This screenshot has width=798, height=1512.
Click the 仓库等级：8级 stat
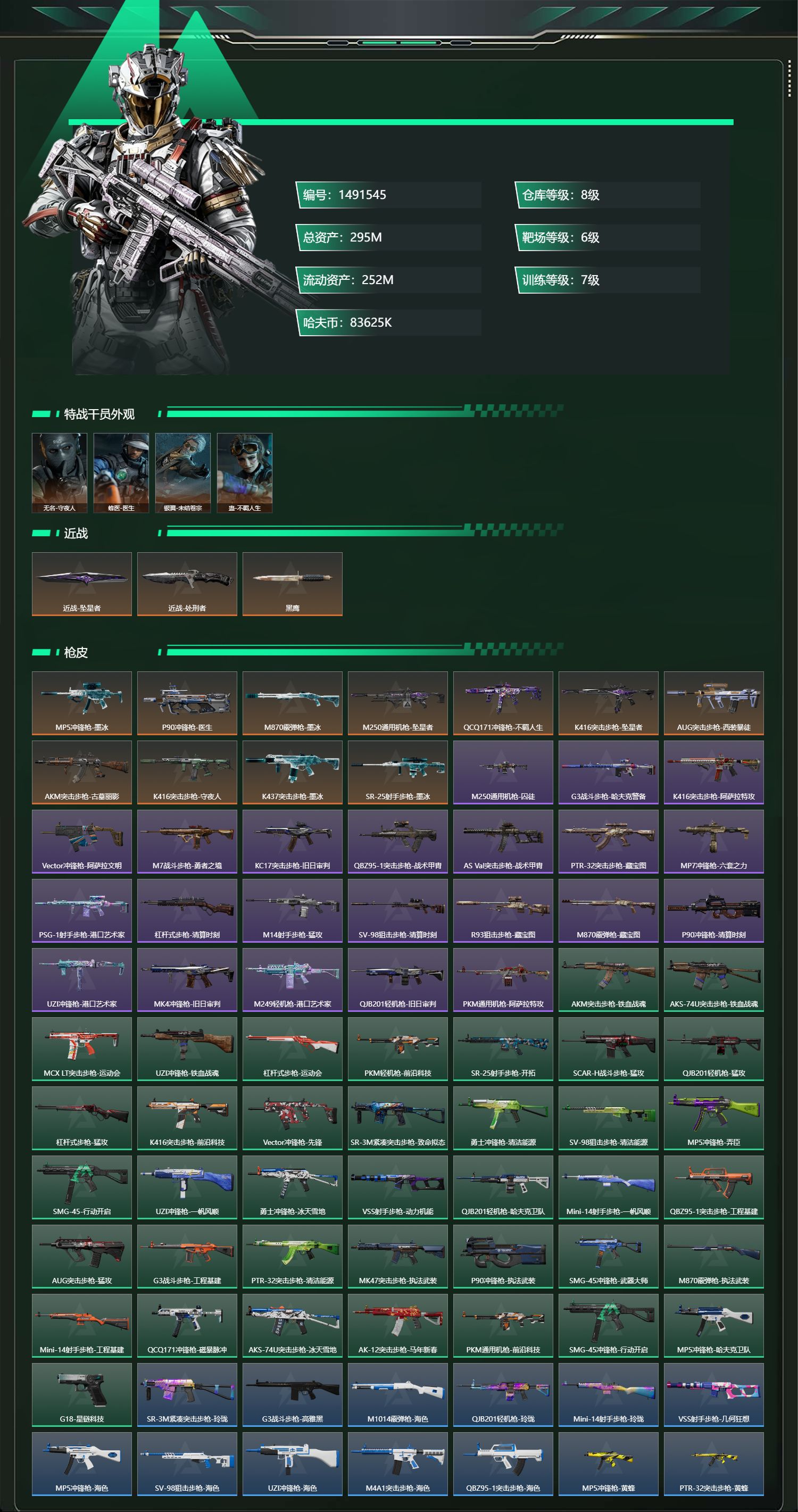[x=608, y=195]
